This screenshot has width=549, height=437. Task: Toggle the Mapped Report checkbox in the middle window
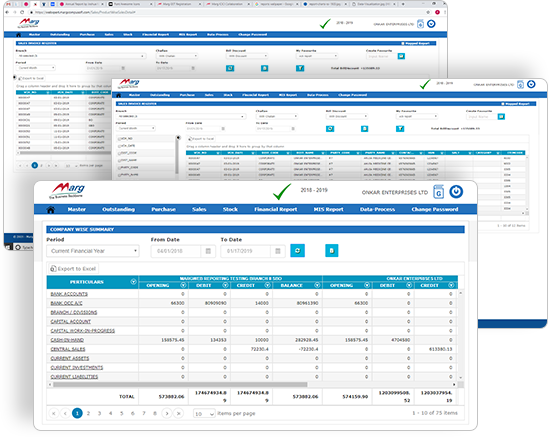pyautogui.click(x=503, y=104)
